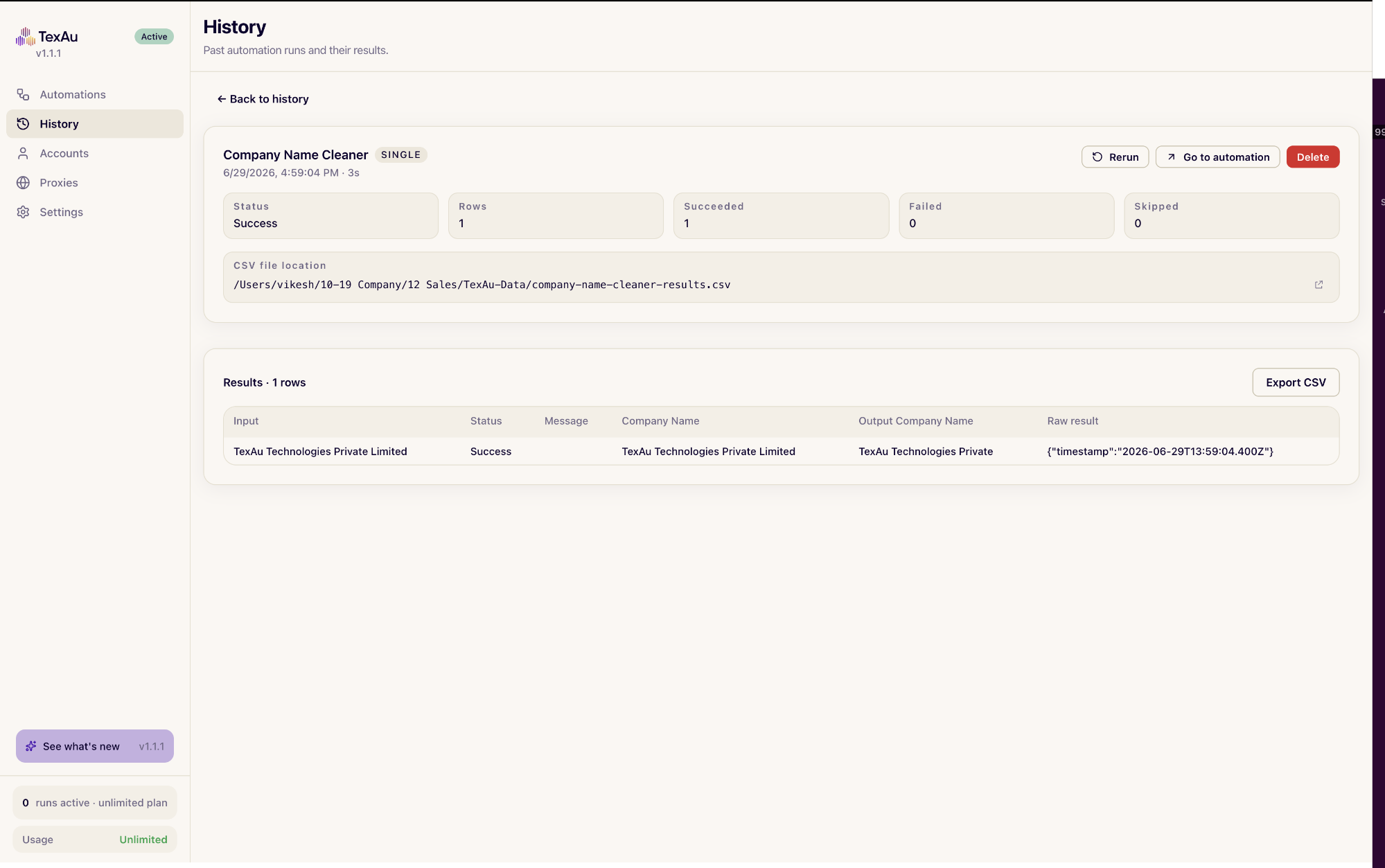Image resolution: width=1385 pixels, height=868 pixels.
Task: Click the Active status badge
Action: pos(154,37)
